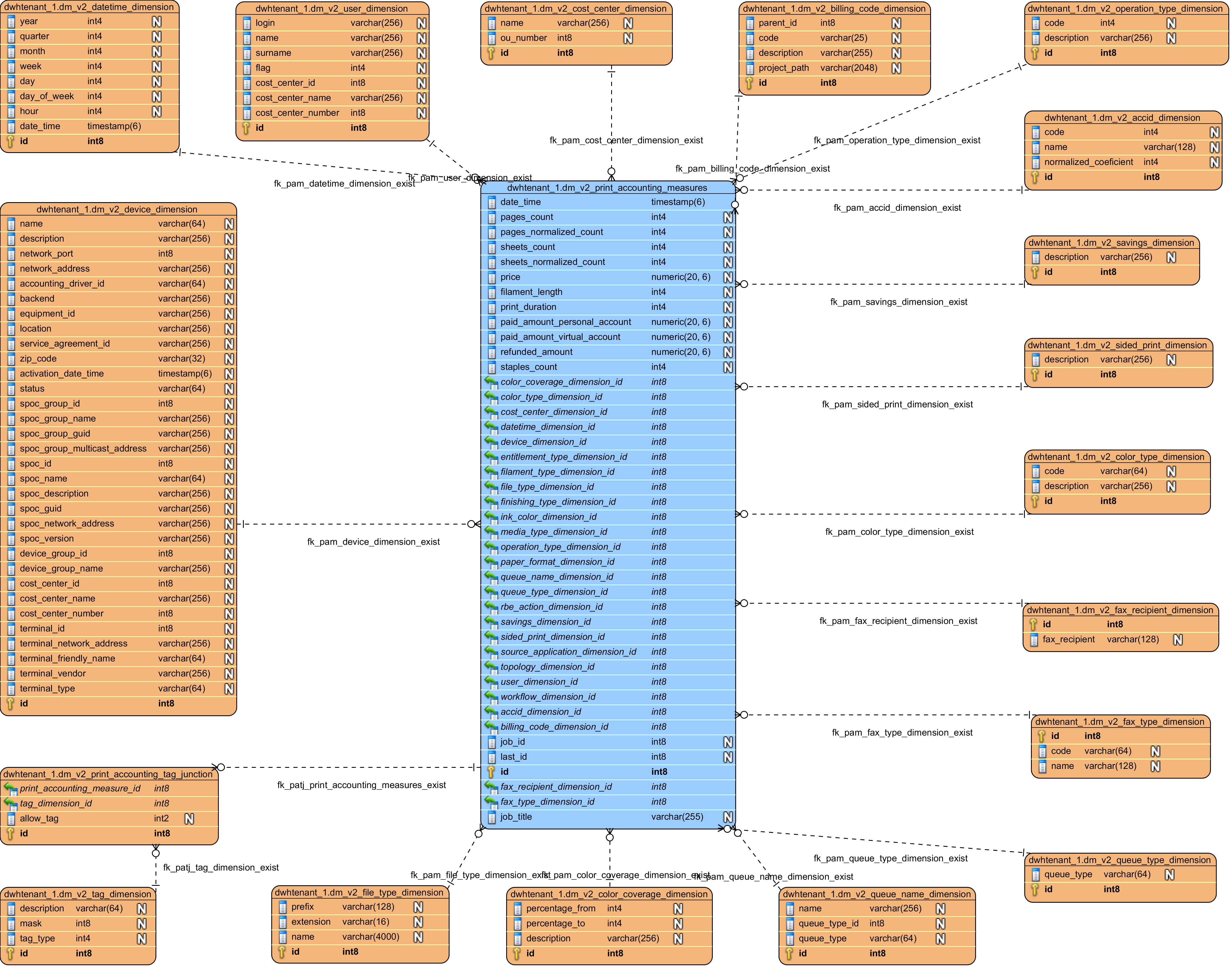This screenshot has height=968, width=1232.
Task: Select the fk_patj_tag_dimension_exist relationship label
Action: point(221,867)
